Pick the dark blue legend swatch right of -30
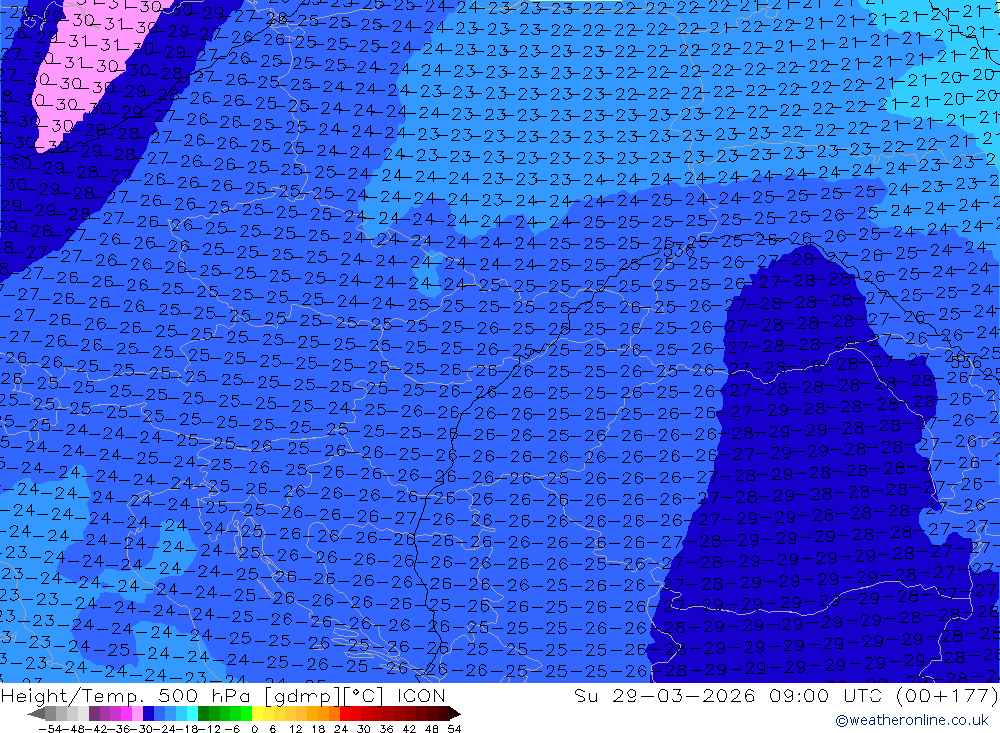The image size is (1000, 733). 148,714
